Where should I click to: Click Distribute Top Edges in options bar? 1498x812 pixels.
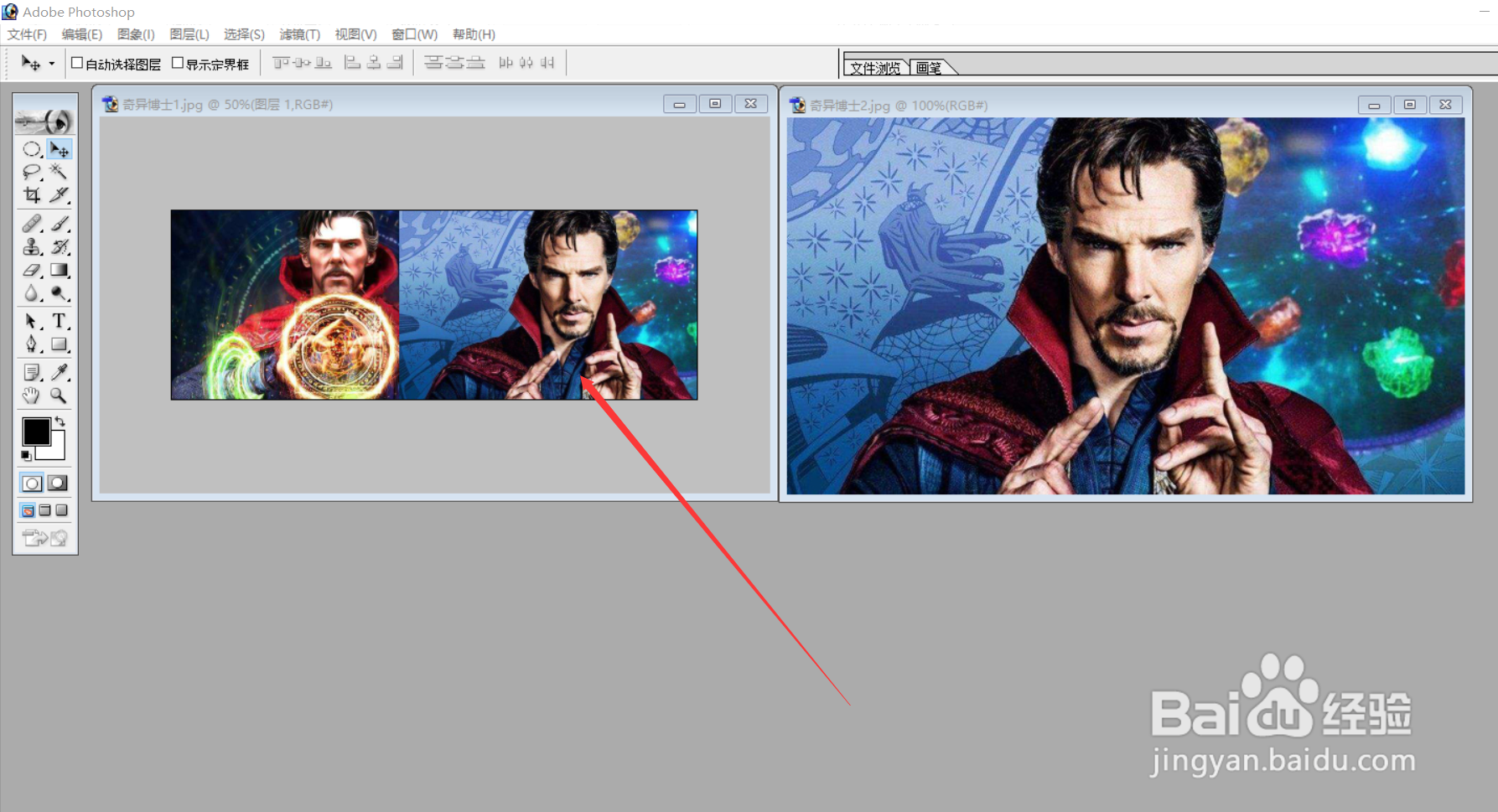tap(433, 63)
